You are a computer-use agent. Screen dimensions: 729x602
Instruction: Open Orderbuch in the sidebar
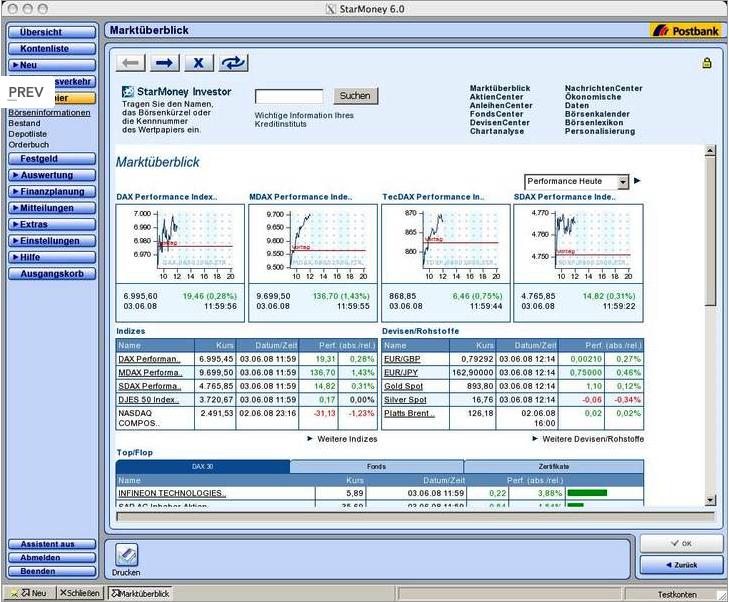pyautogui.click(x=28, y=145)
